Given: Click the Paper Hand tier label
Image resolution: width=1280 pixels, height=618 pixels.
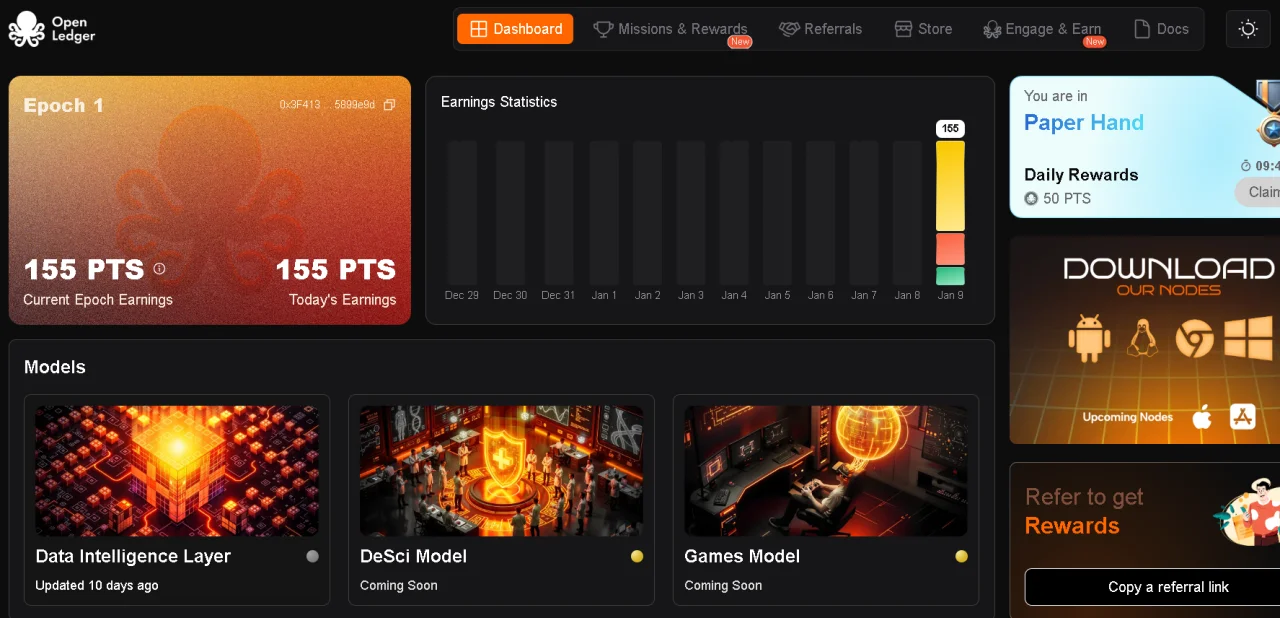Looking at the screenshot, I should pyautogui.click(x=1084, y=123).
